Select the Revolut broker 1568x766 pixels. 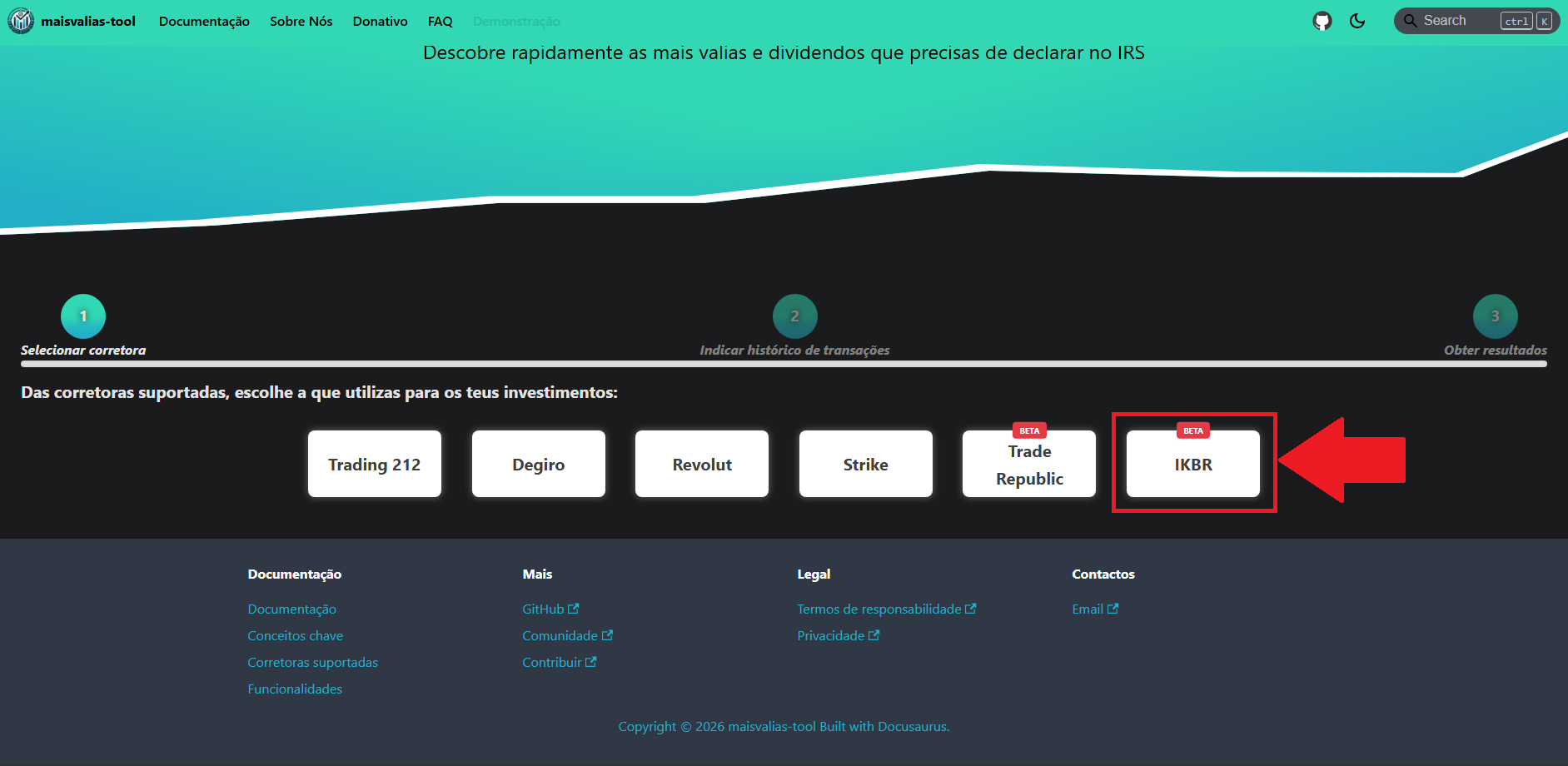tap(702, 464)
